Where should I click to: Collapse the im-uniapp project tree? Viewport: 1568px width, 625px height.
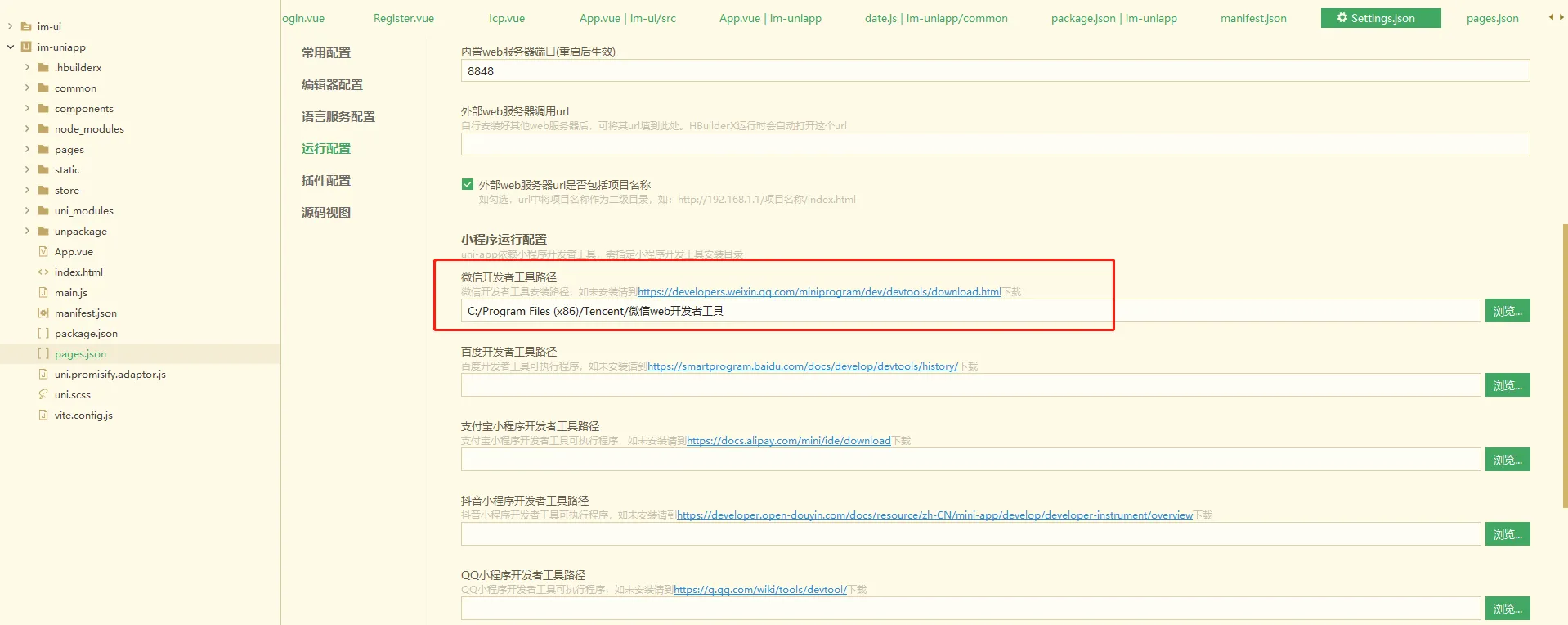coord(11,47)
